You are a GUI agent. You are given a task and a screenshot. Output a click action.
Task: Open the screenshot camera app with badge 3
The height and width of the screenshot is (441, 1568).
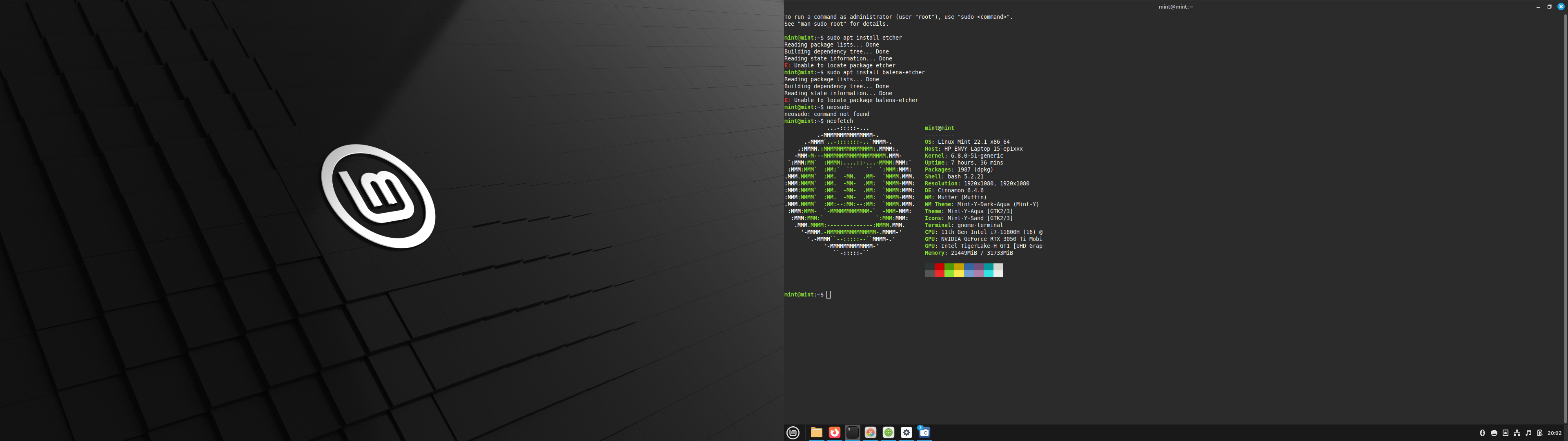click(x=924, y=432)
